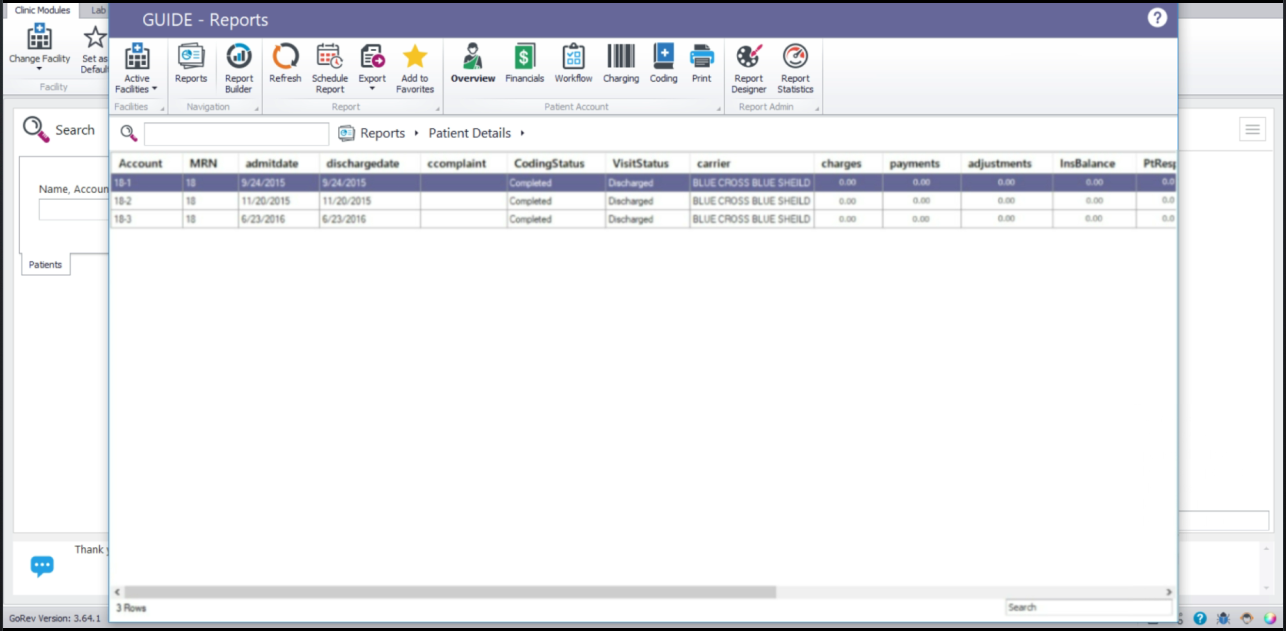Sort by the Account column header
This screenshot has height=631, width=1286.
coord(146,164)
